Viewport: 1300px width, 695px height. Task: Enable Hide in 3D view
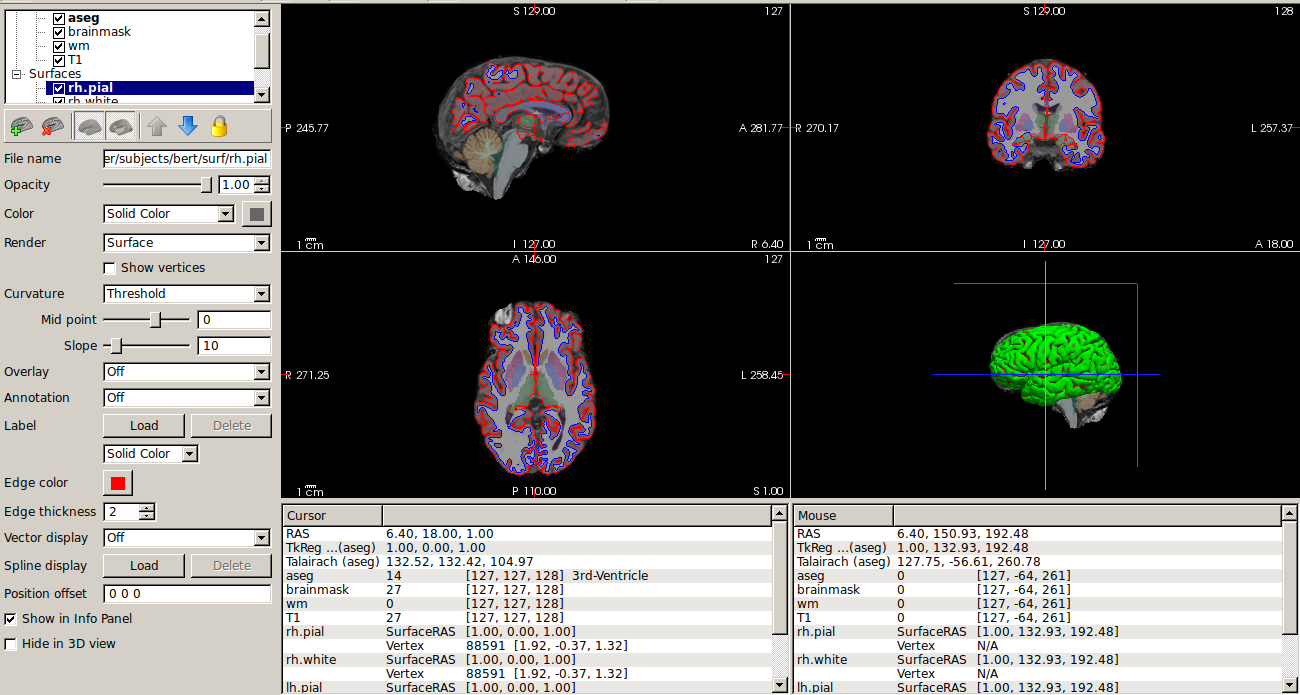11,644
